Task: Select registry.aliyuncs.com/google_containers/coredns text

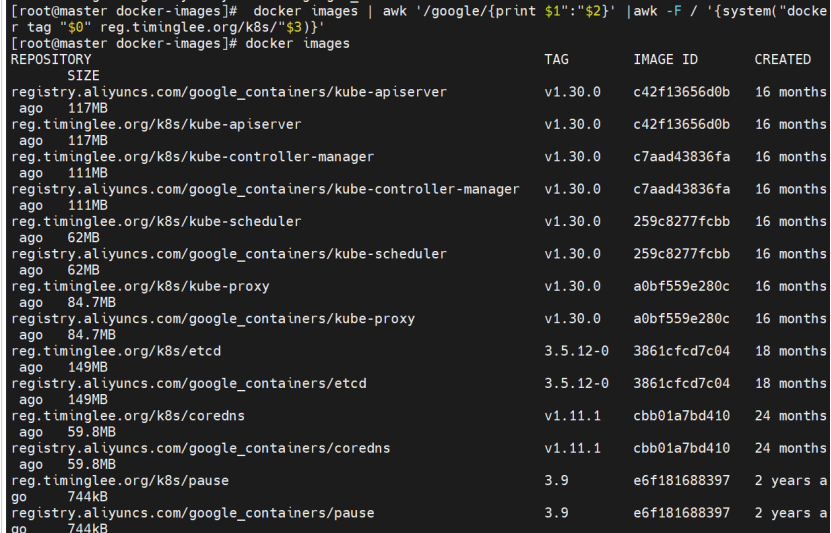Action: click(200, 448)
